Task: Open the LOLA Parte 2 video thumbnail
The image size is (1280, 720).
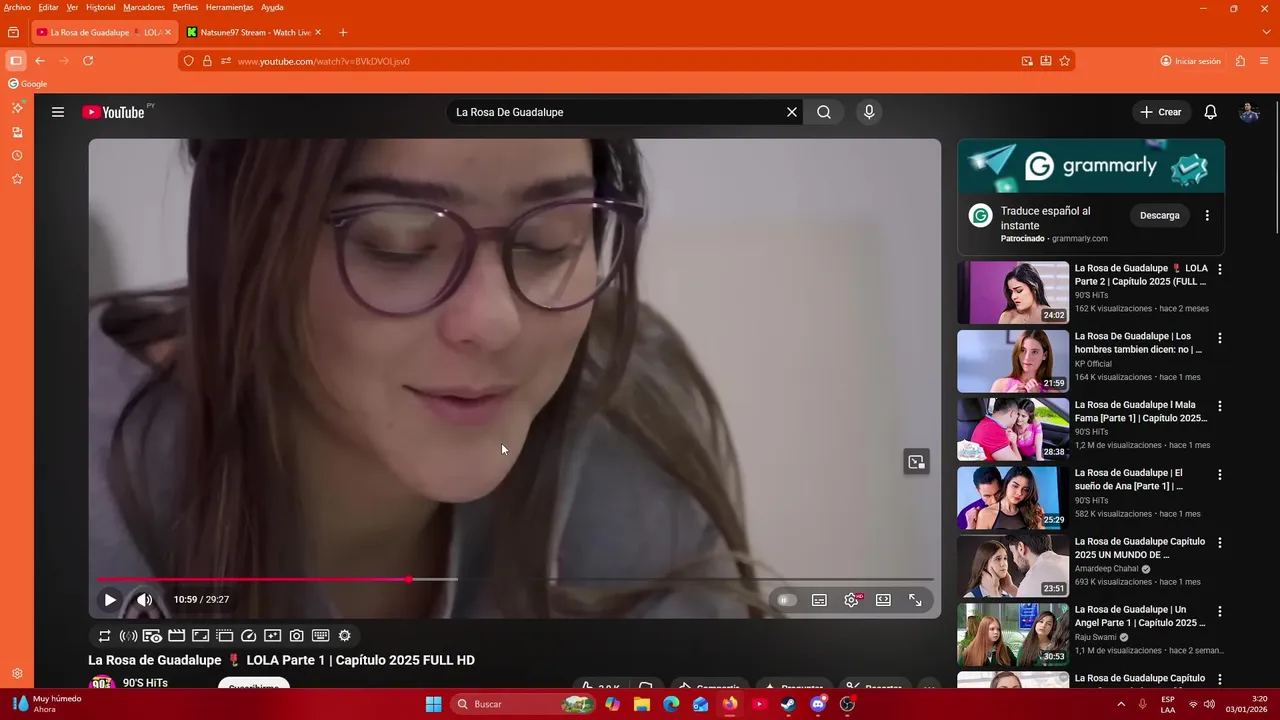Action: (1013, 293)
